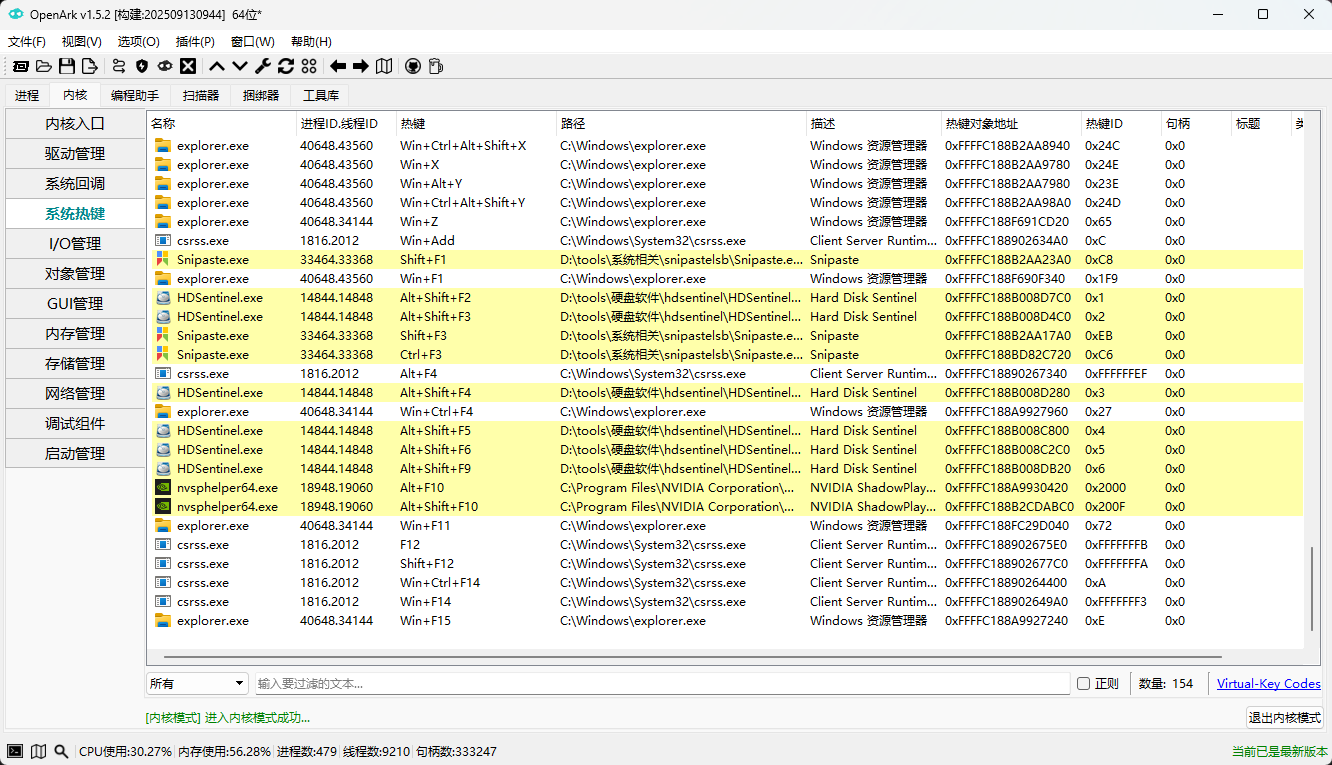
Task: Open the 所有 filter dropdown
Action: 197,684
